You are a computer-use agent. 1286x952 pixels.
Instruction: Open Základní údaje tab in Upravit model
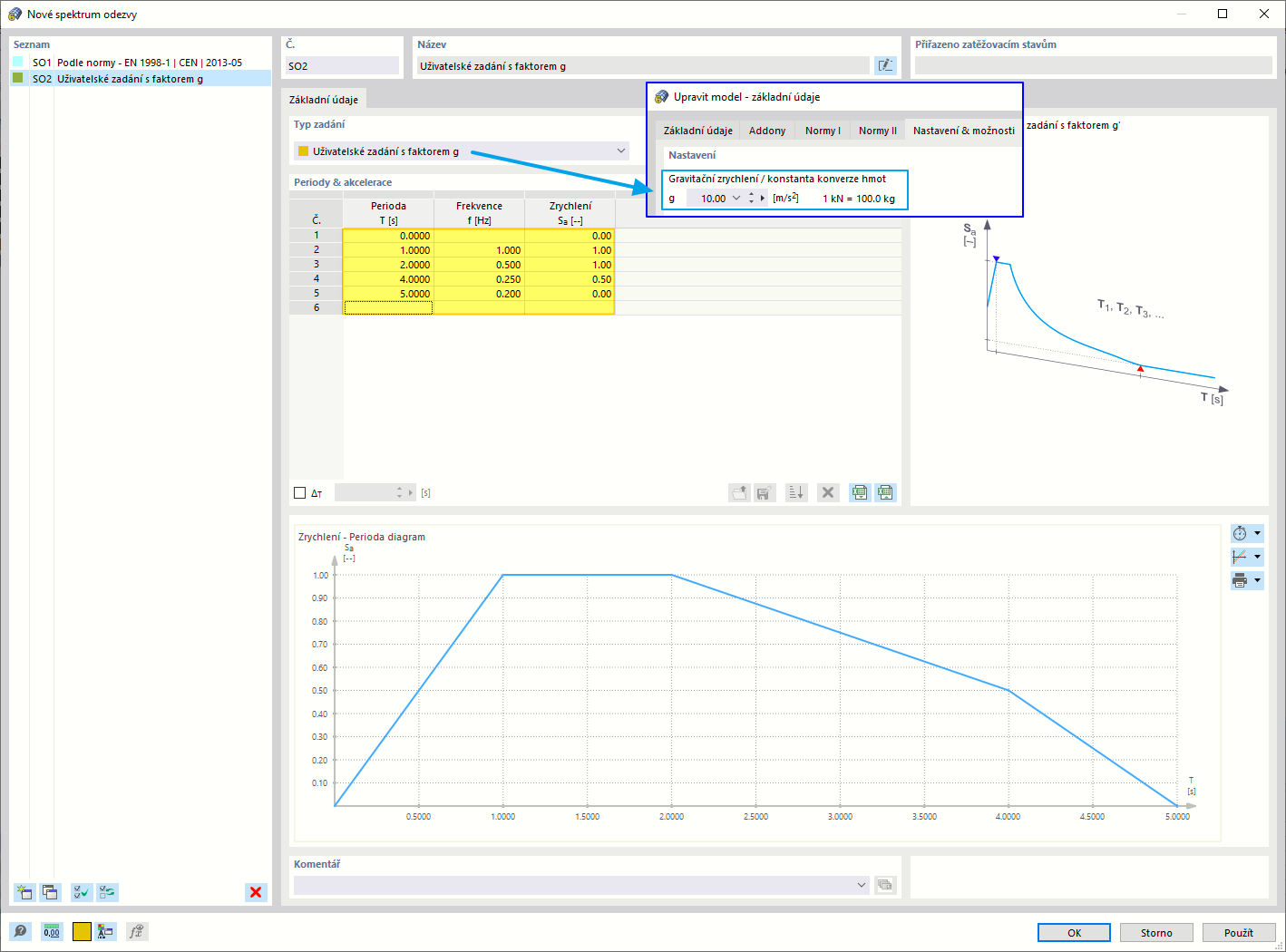tap(698, 131)
